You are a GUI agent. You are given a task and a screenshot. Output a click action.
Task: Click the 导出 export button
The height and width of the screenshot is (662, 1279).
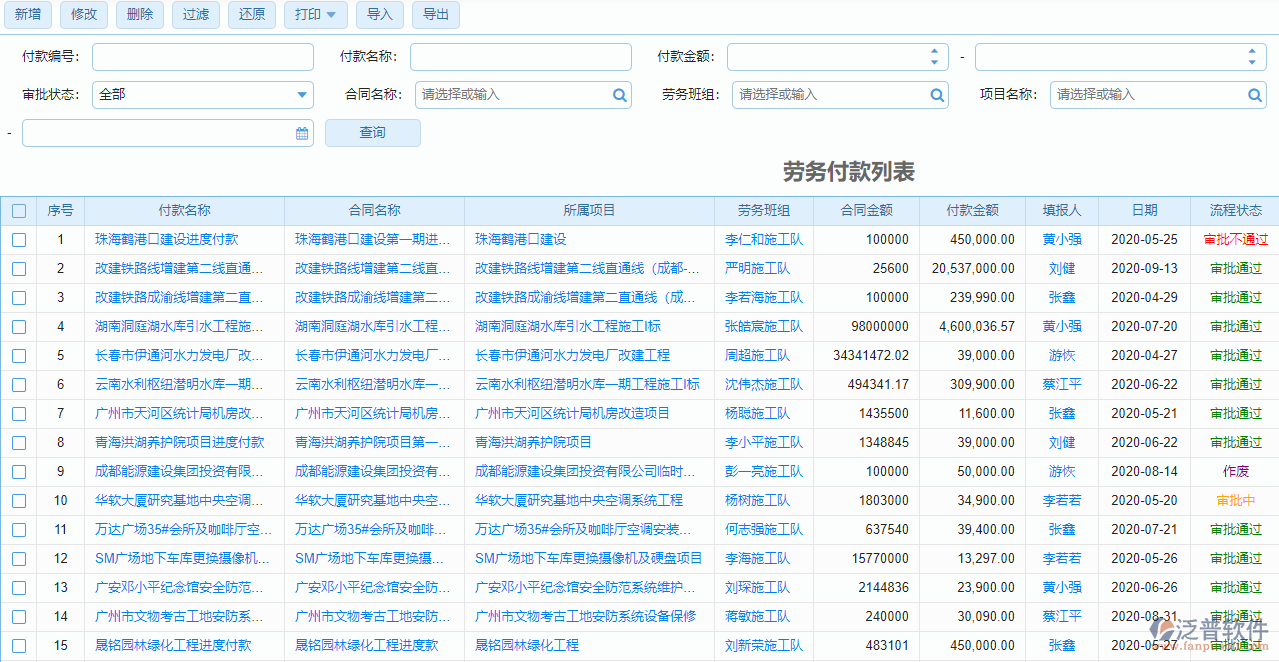click(x=435, y=15)
